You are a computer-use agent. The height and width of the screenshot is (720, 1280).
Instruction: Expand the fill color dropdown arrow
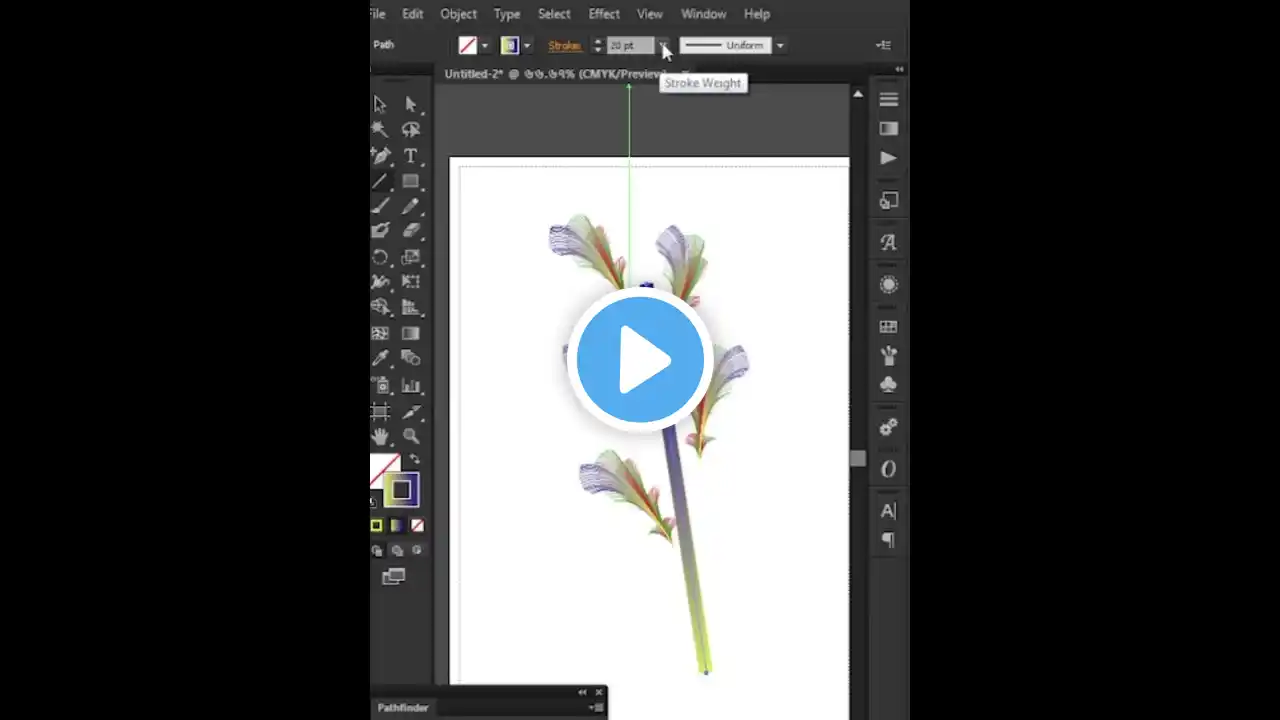[485, 45]
